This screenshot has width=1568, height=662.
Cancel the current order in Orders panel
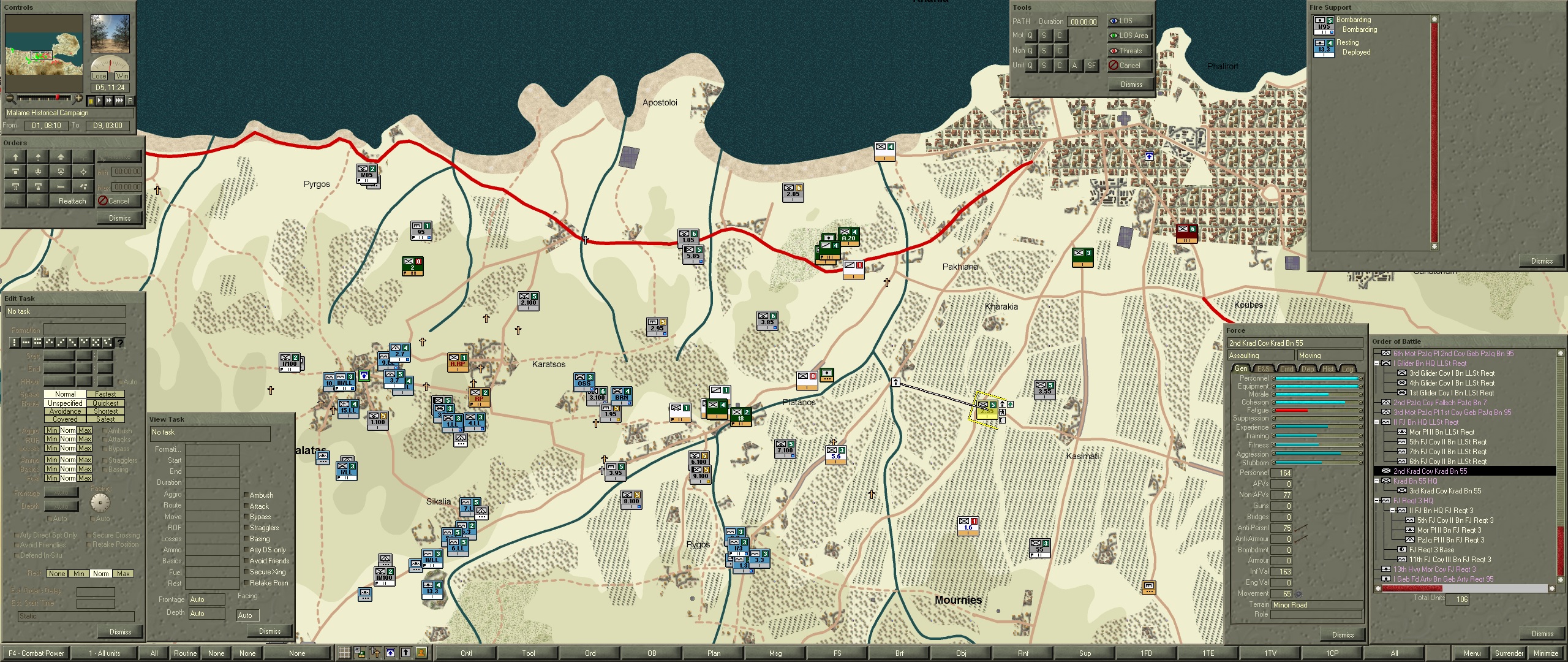pos(119,201)
